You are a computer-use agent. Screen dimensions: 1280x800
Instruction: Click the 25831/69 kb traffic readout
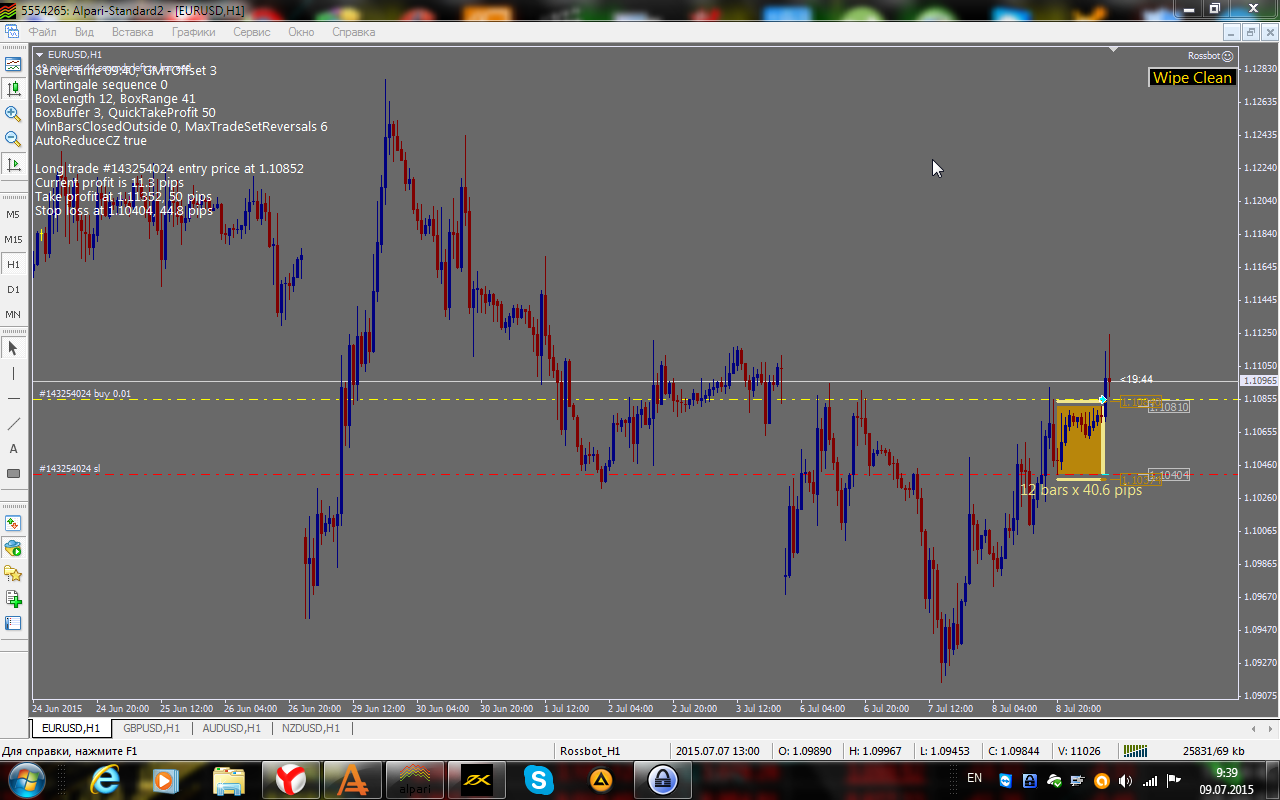click(1214, 751)
